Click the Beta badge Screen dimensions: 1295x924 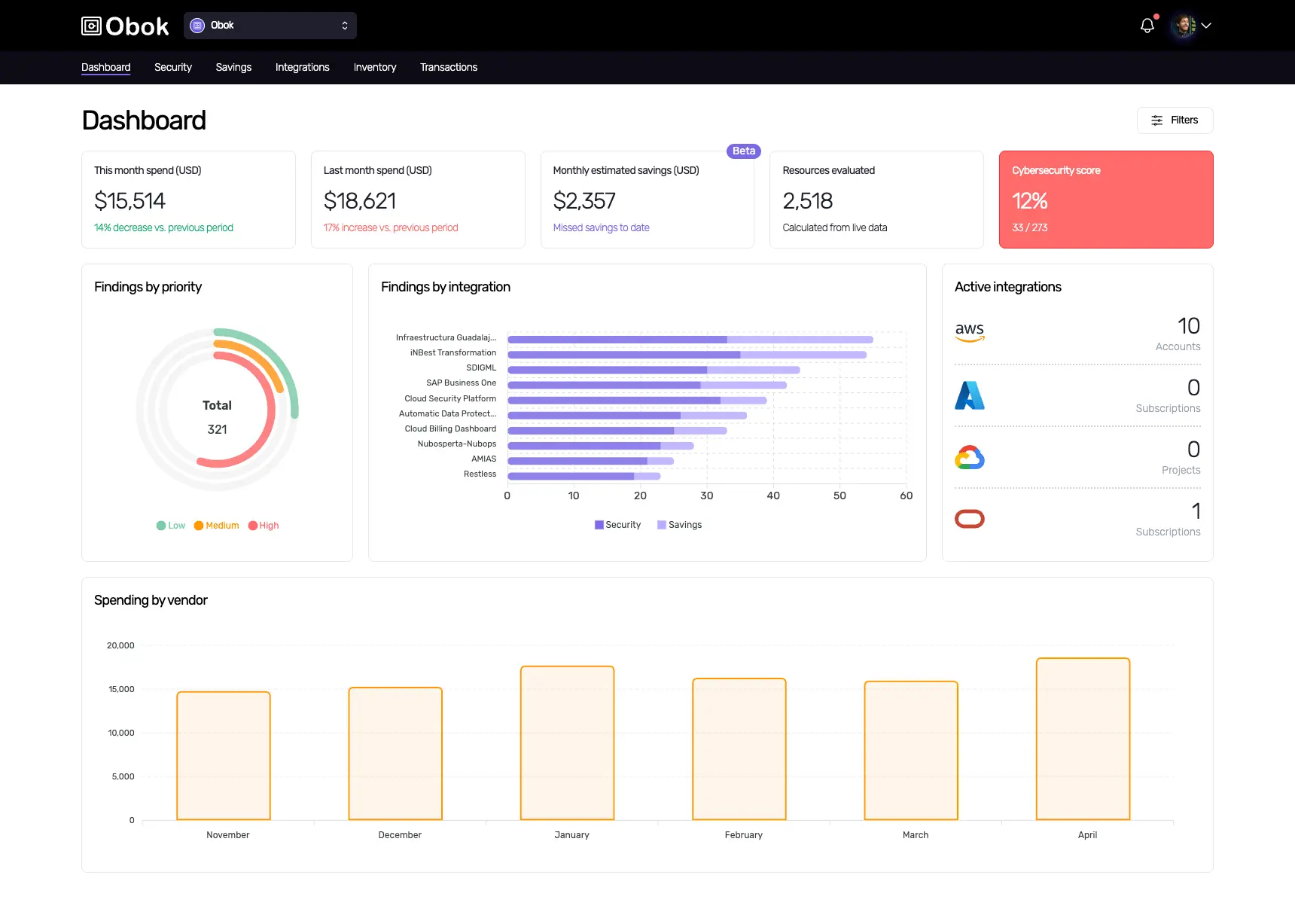point(744,151)
